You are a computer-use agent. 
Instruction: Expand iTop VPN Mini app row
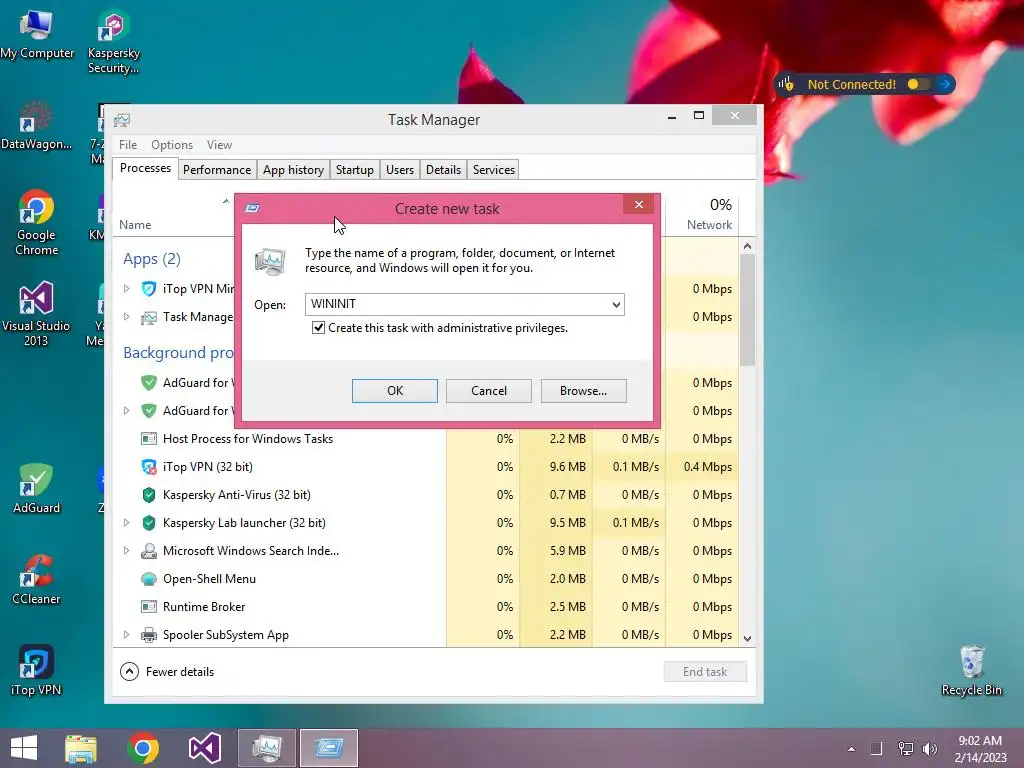[127, 289]
